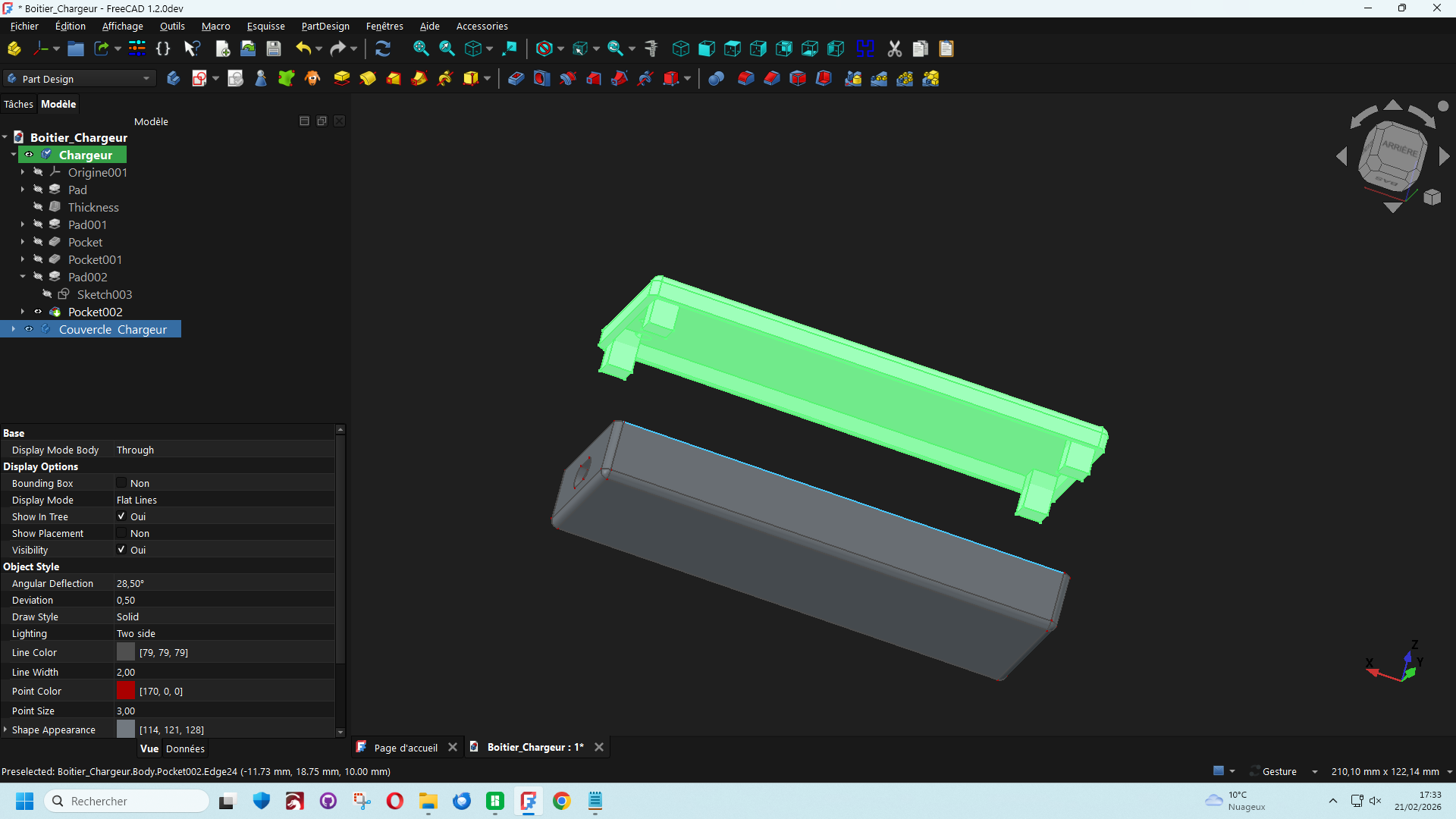This screenshot has width=1456, height=819.
Task: Click the Cut scissors icon
Action: coord(895,49)
